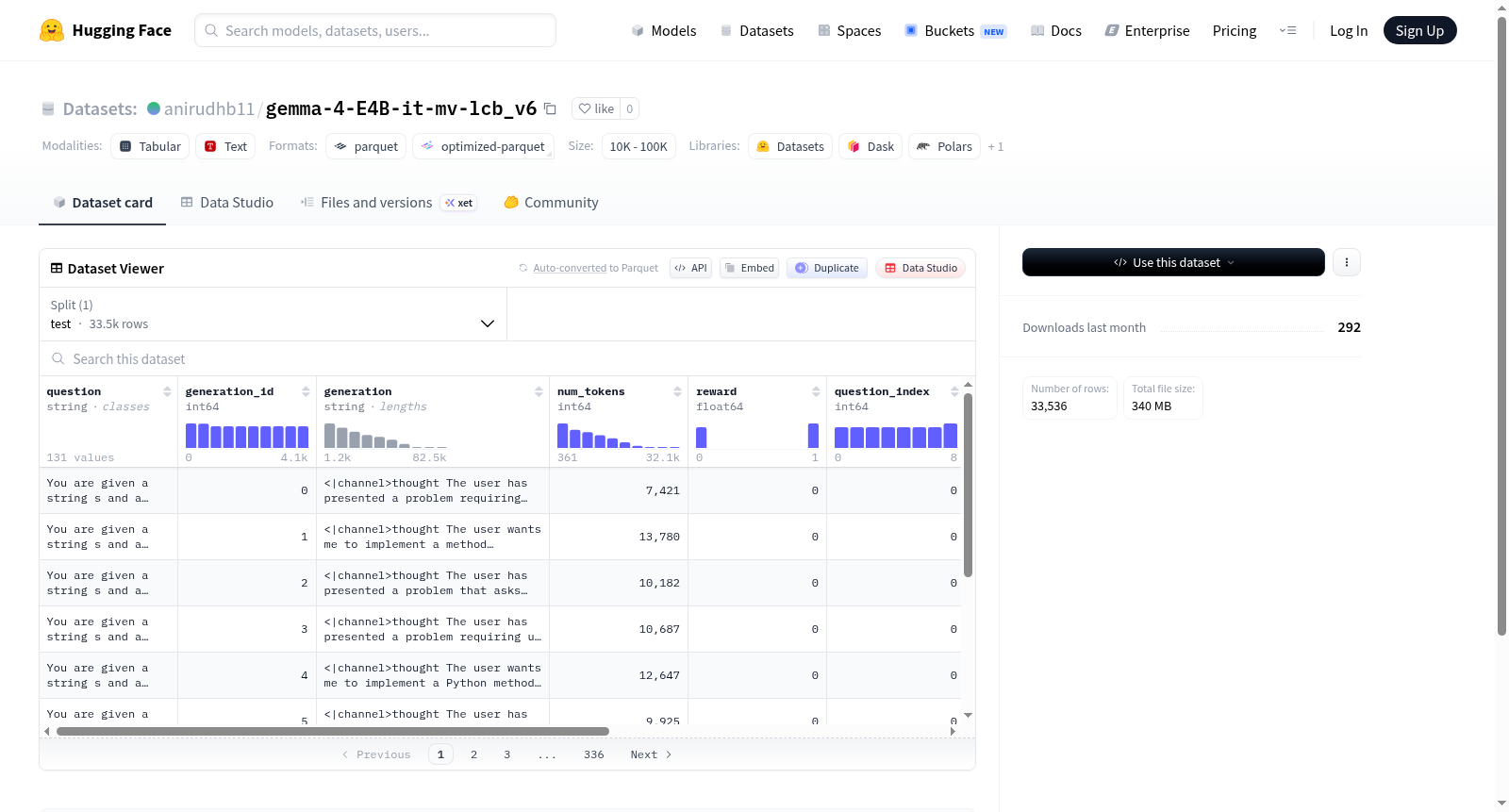Select the parquet format tag
Image resolution: width=1509 pixels, height=812 pixels.
366,146
